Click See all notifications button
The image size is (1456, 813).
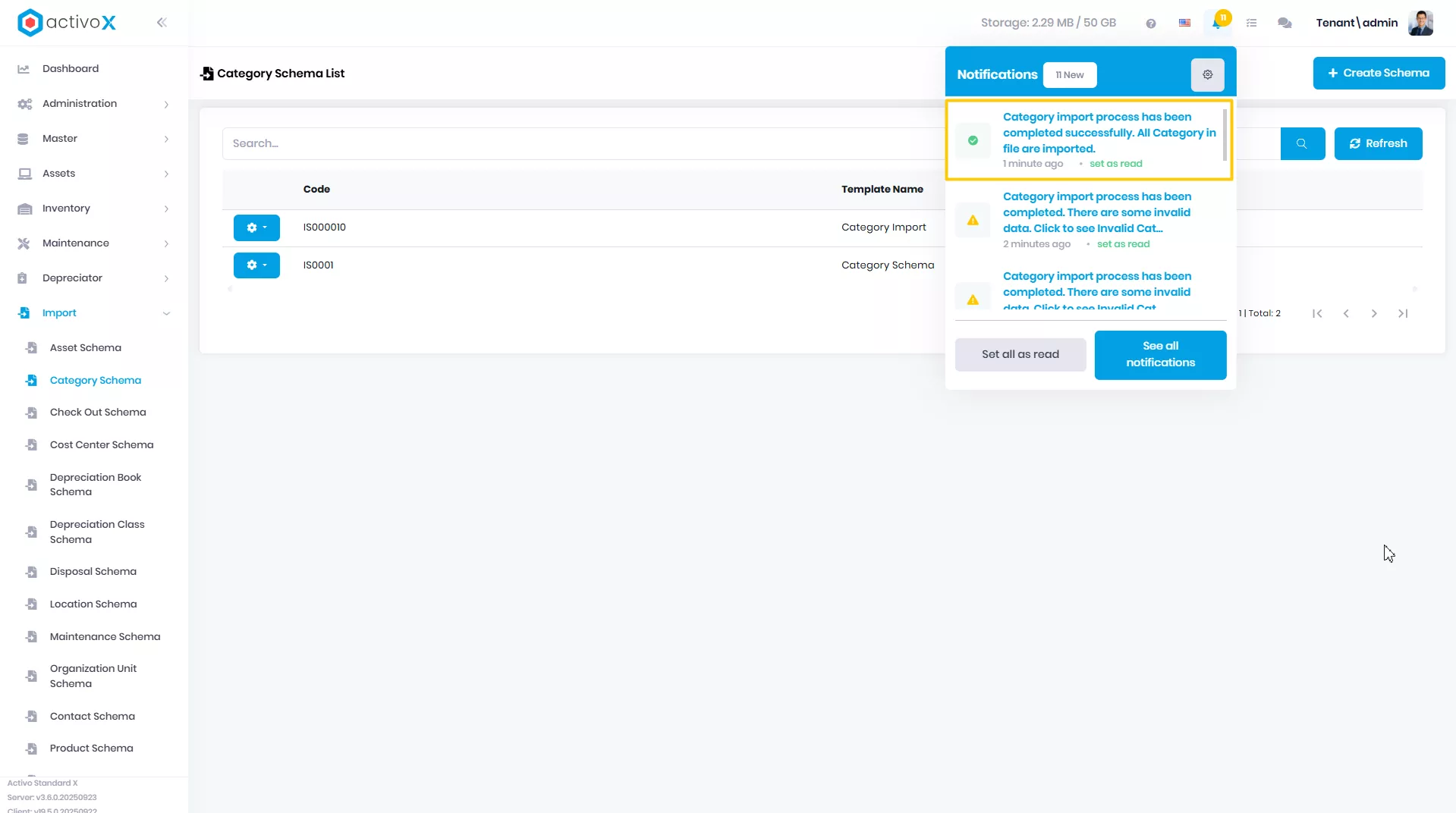tap(1160, 355)
